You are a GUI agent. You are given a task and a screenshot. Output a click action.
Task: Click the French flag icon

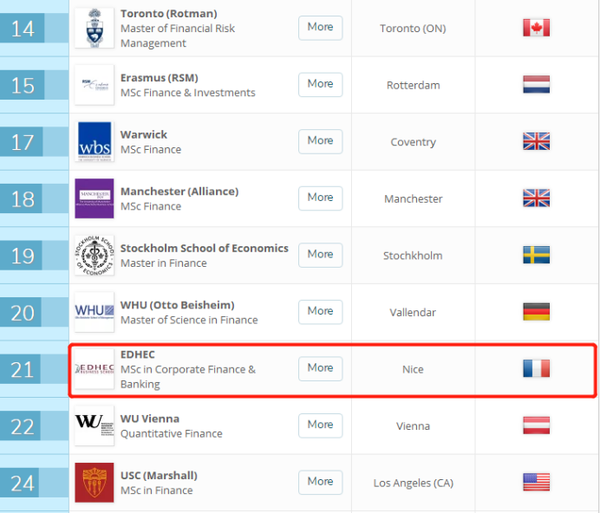pyautogui.click(x=536, y=369)
